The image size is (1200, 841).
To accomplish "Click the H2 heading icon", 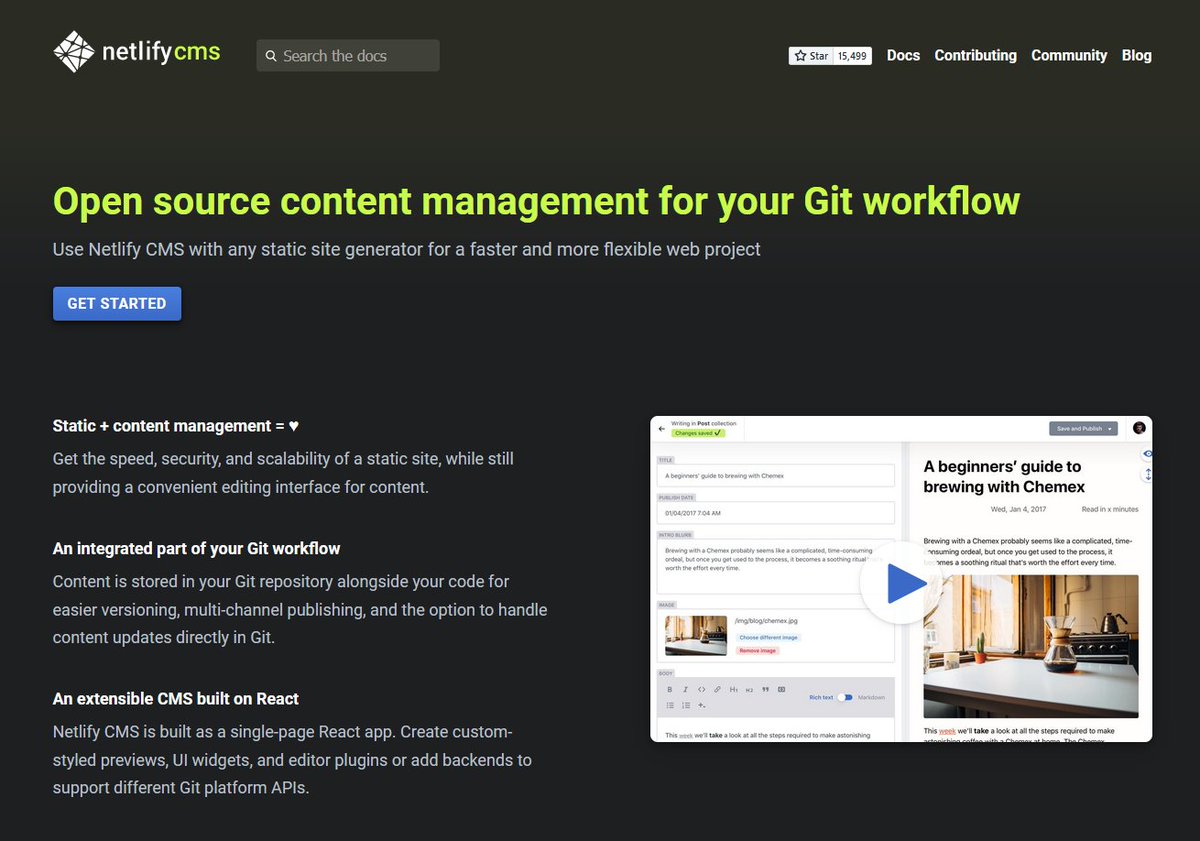I will (749, 690).
